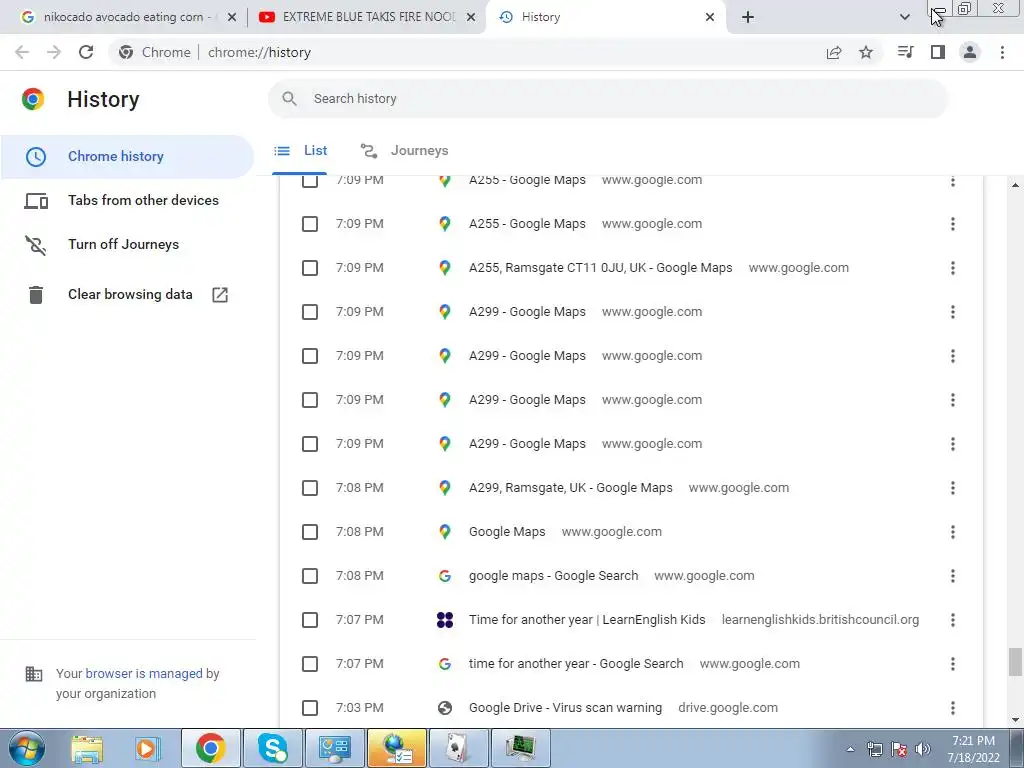
Task: Open Windows Explorer folder in taskbar
Action: click(87, 748)
